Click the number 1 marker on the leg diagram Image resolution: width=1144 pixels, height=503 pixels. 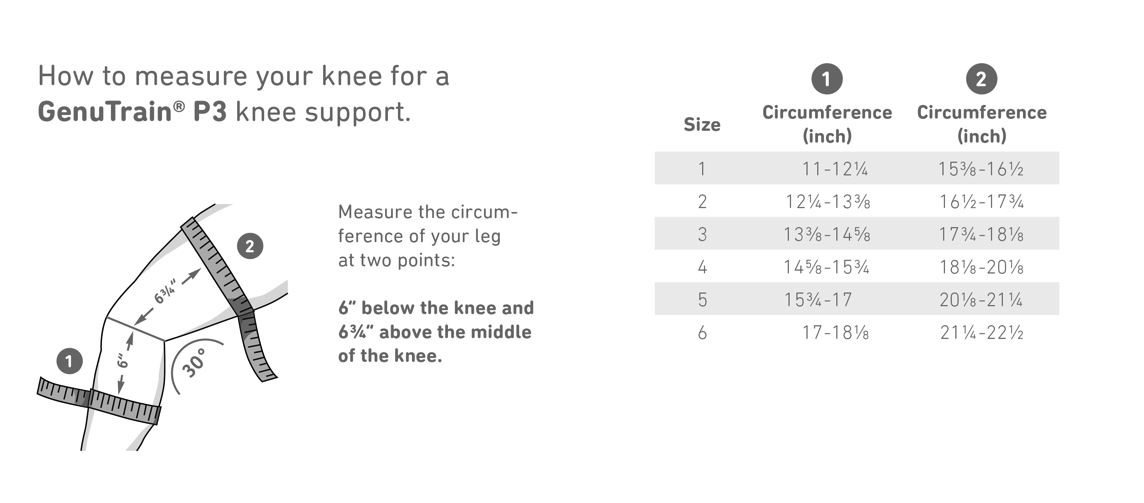point(69,361)
